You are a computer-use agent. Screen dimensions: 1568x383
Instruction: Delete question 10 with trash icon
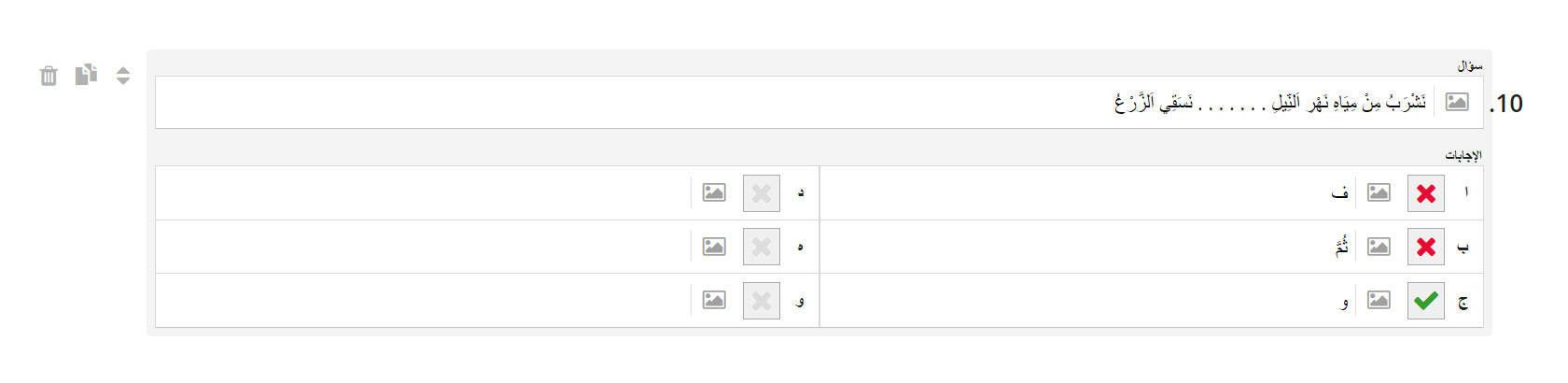coord(49,76)
